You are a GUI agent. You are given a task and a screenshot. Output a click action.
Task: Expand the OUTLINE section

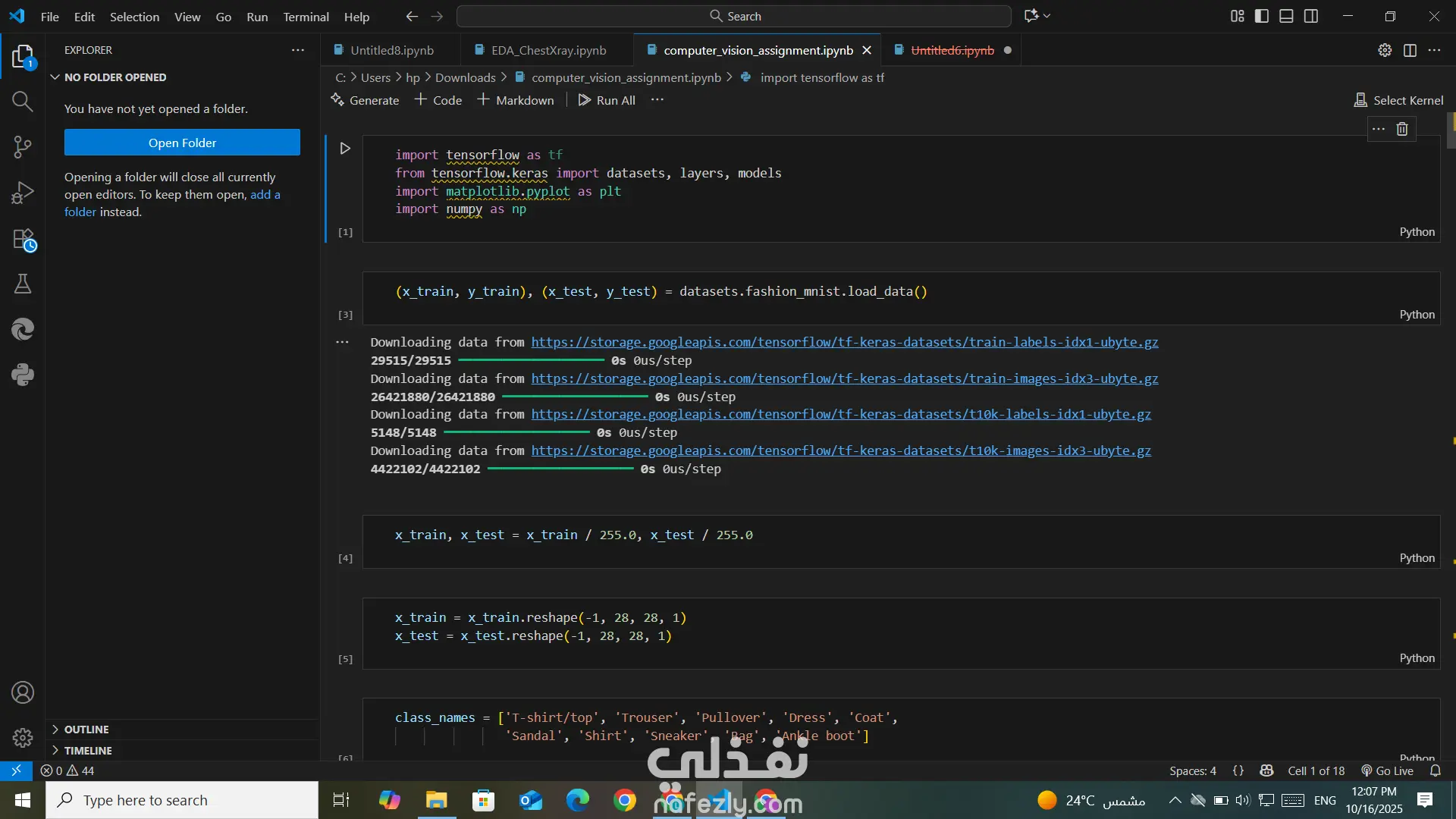(86, 730)
